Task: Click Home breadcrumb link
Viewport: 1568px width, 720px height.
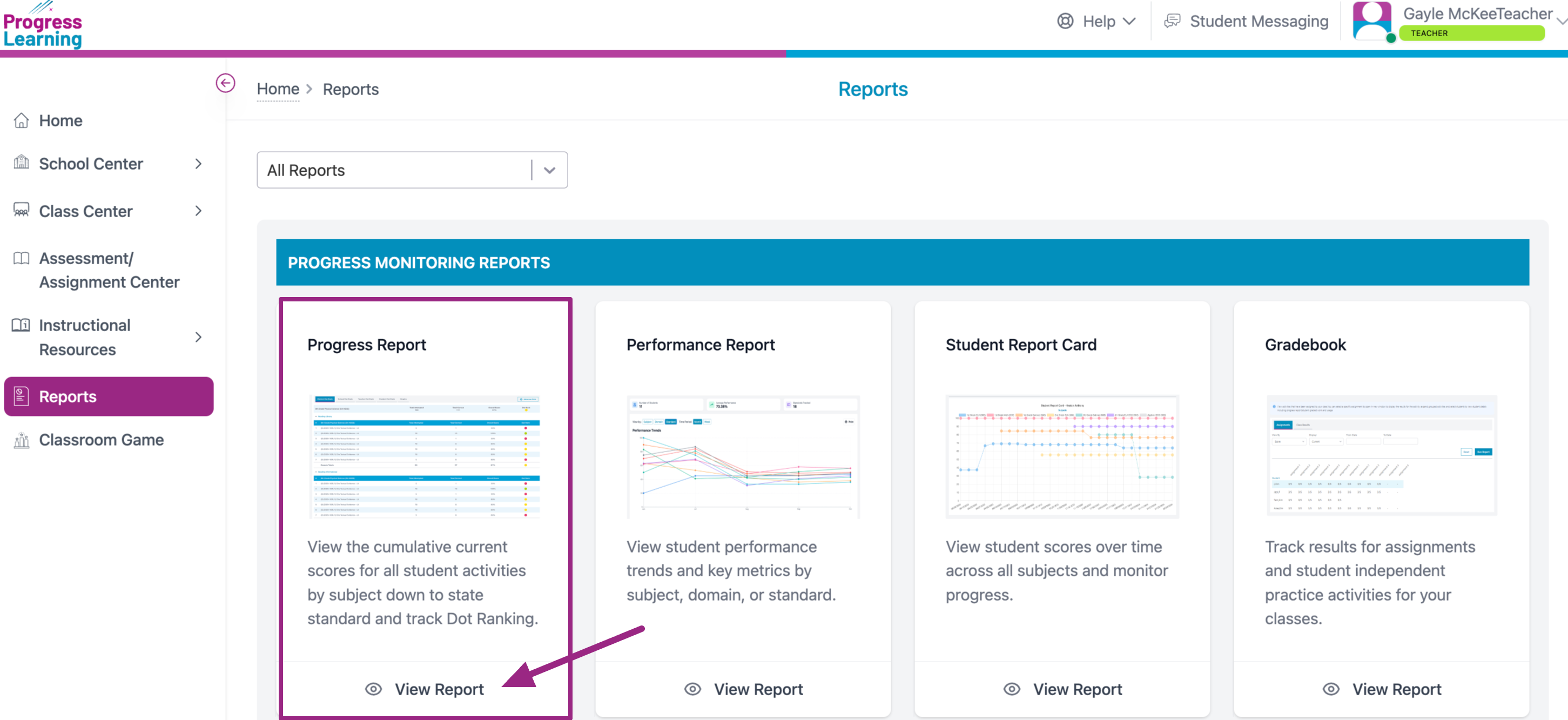Action: pos(278,90)
